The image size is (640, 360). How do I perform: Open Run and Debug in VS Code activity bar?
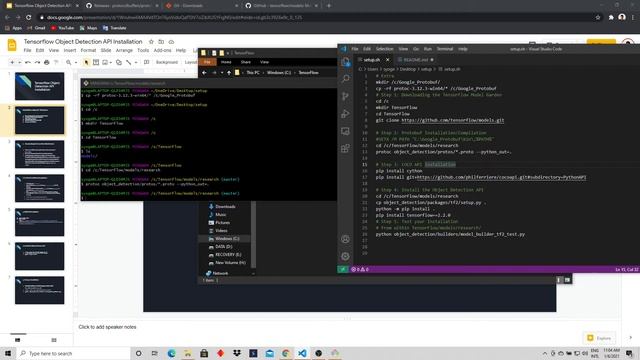[345, 114]
